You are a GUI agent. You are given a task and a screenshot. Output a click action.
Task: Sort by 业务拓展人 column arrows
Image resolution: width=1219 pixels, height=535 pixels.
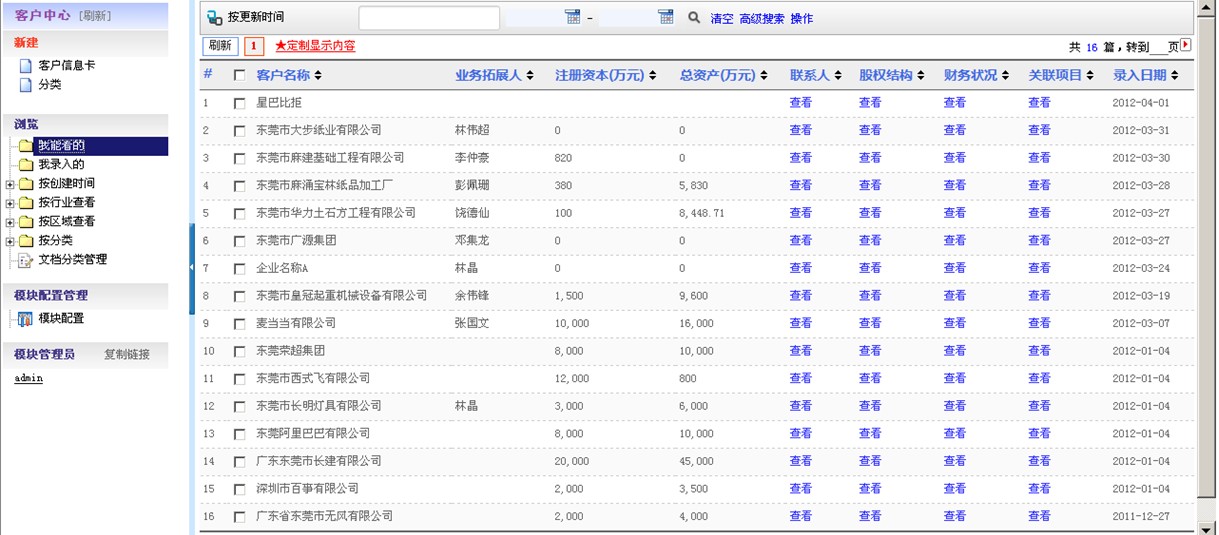[530, 75]
